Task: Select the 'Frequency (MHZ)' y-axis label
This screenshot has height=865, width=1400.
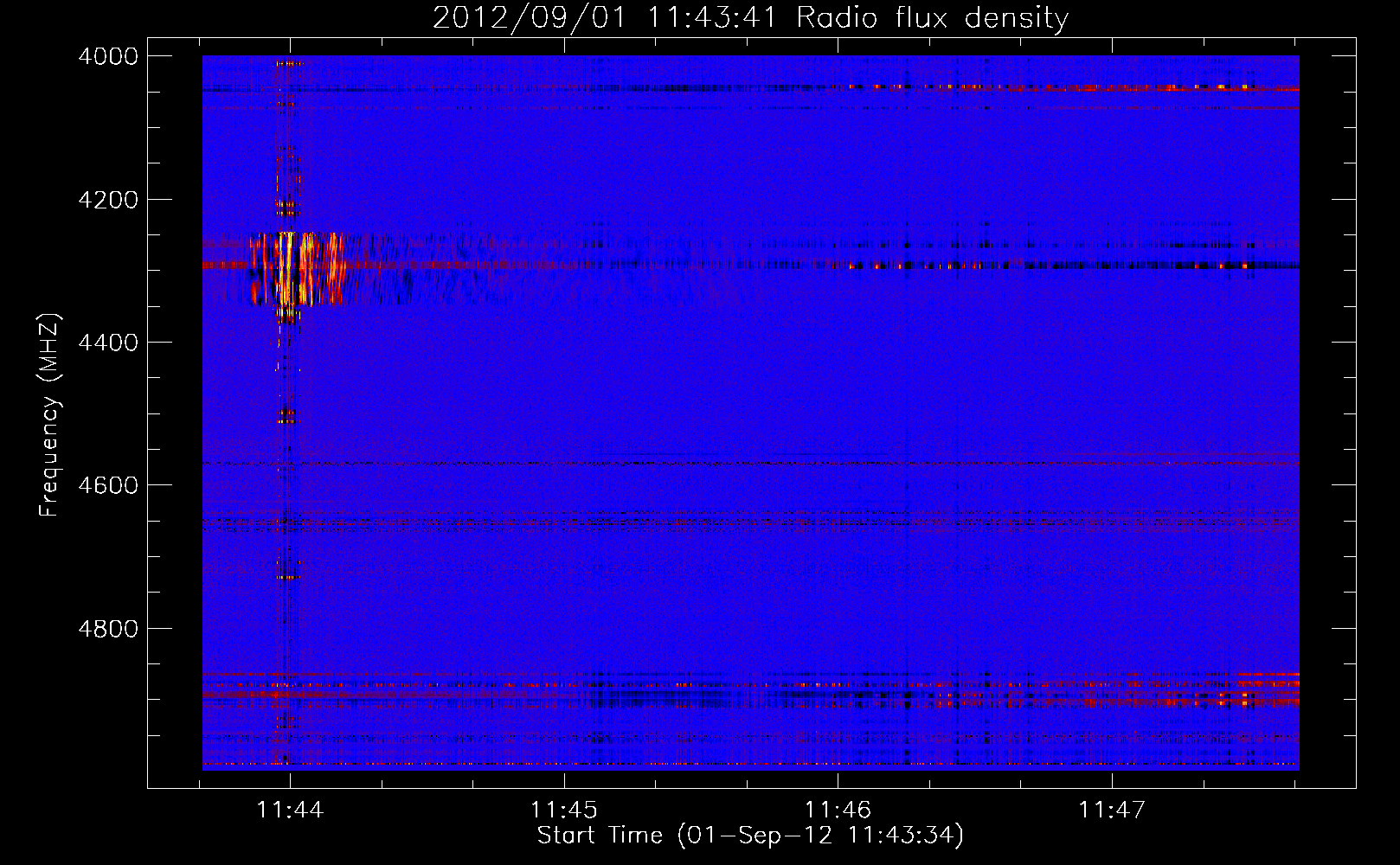Action: click(x=49, y=415)
